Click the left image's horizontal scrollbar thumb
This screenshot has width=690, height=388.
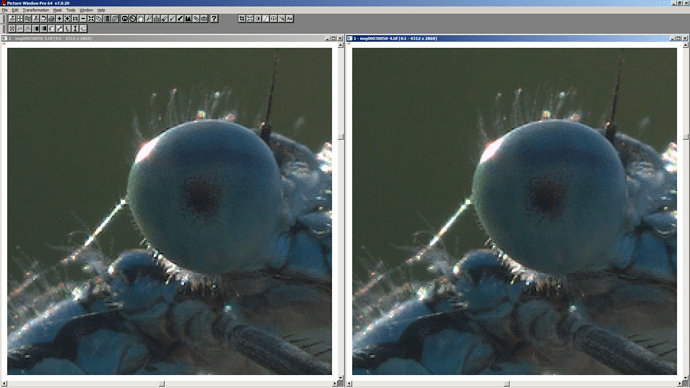162,384
